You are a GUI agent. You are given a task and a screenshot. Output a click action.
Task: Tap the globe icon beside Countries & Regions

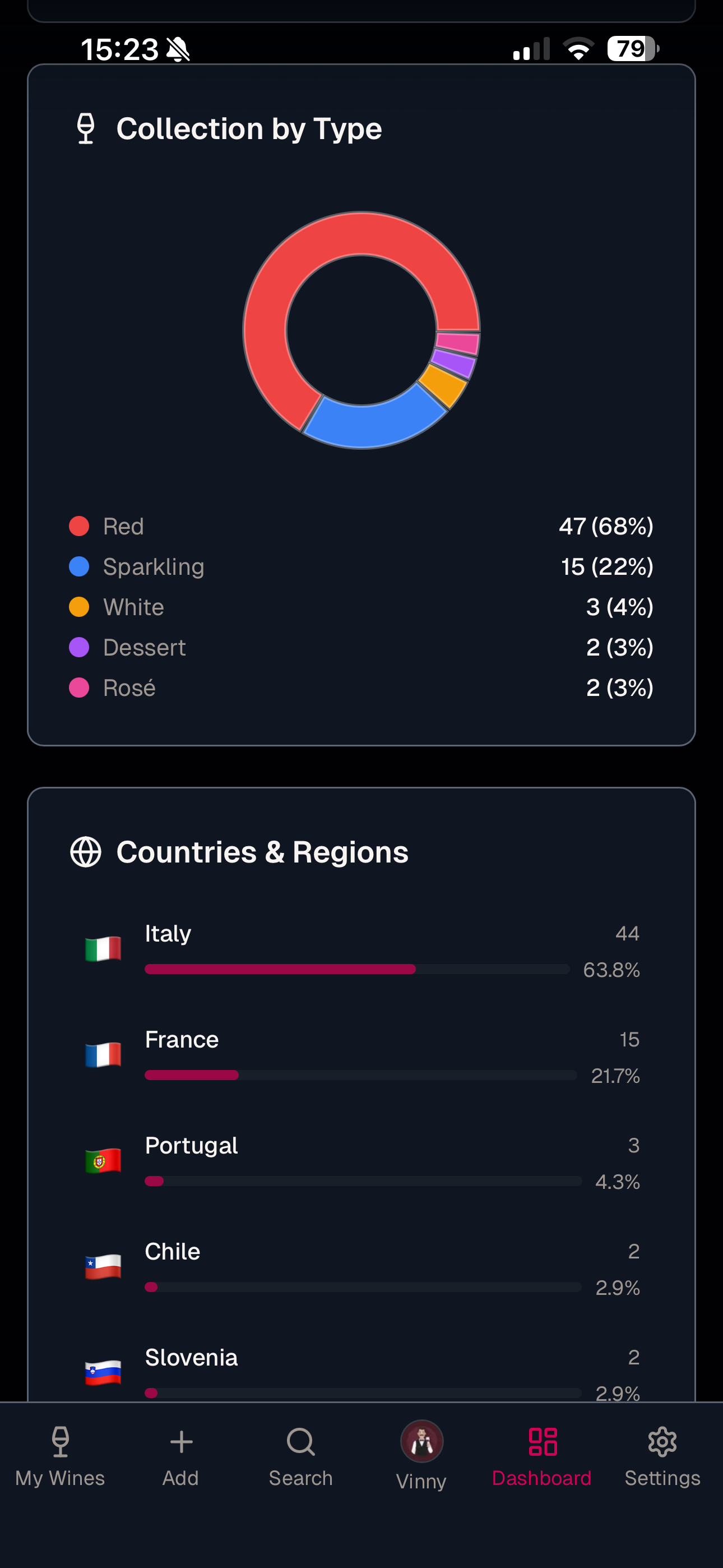coord(86,851)
